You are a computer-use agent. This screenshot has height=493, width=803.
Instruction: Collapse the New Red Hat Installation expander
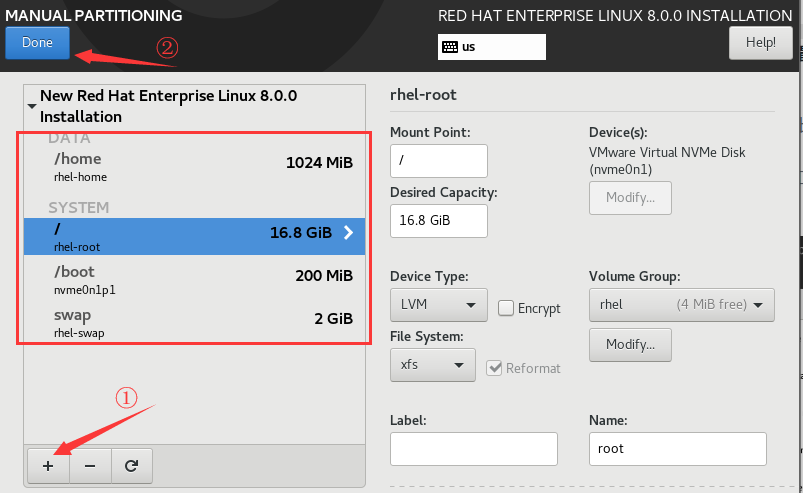click(32, 104)
